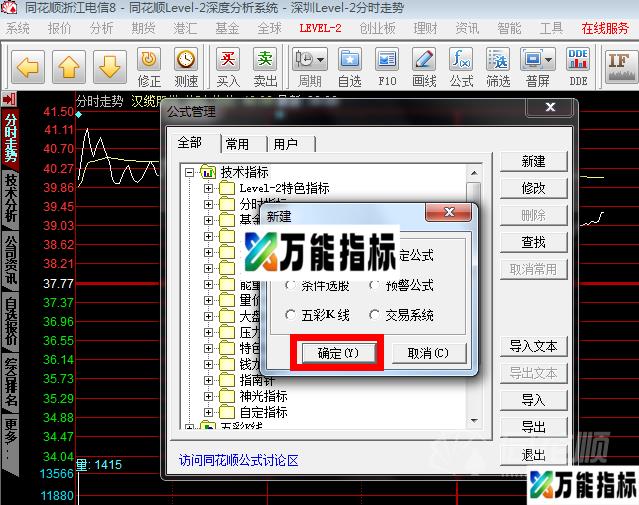Open the 周期 period icon
Image resolution: width=639 pixels, height=505 pixels.
pos(310,67)
